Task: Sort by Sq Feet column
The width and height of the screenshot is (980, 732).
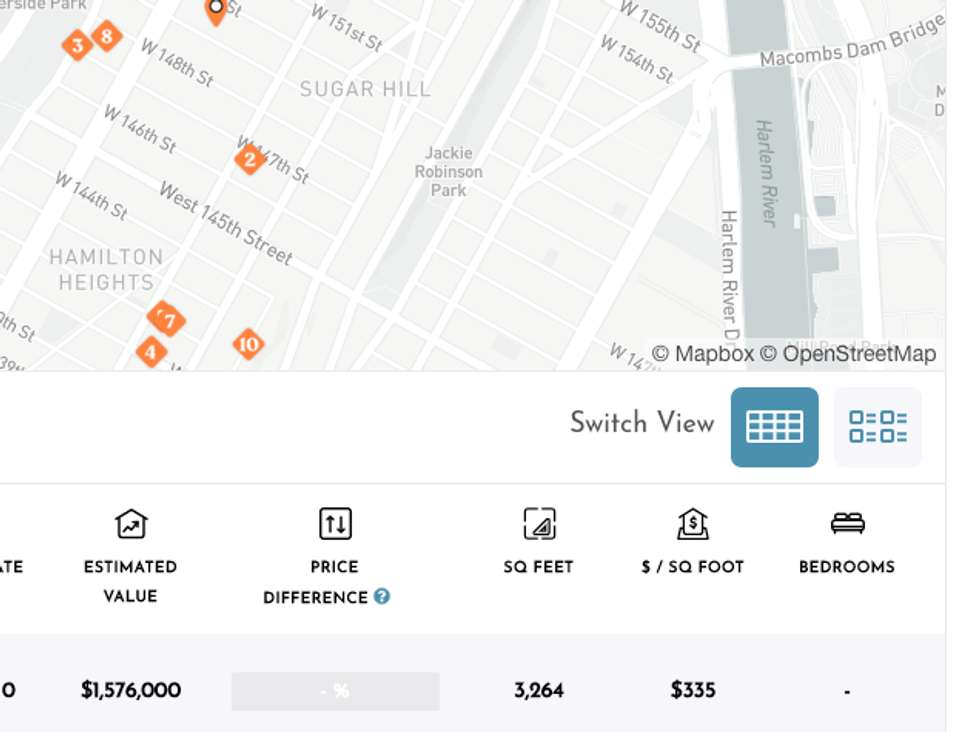Action: click(x=538, y=567)
